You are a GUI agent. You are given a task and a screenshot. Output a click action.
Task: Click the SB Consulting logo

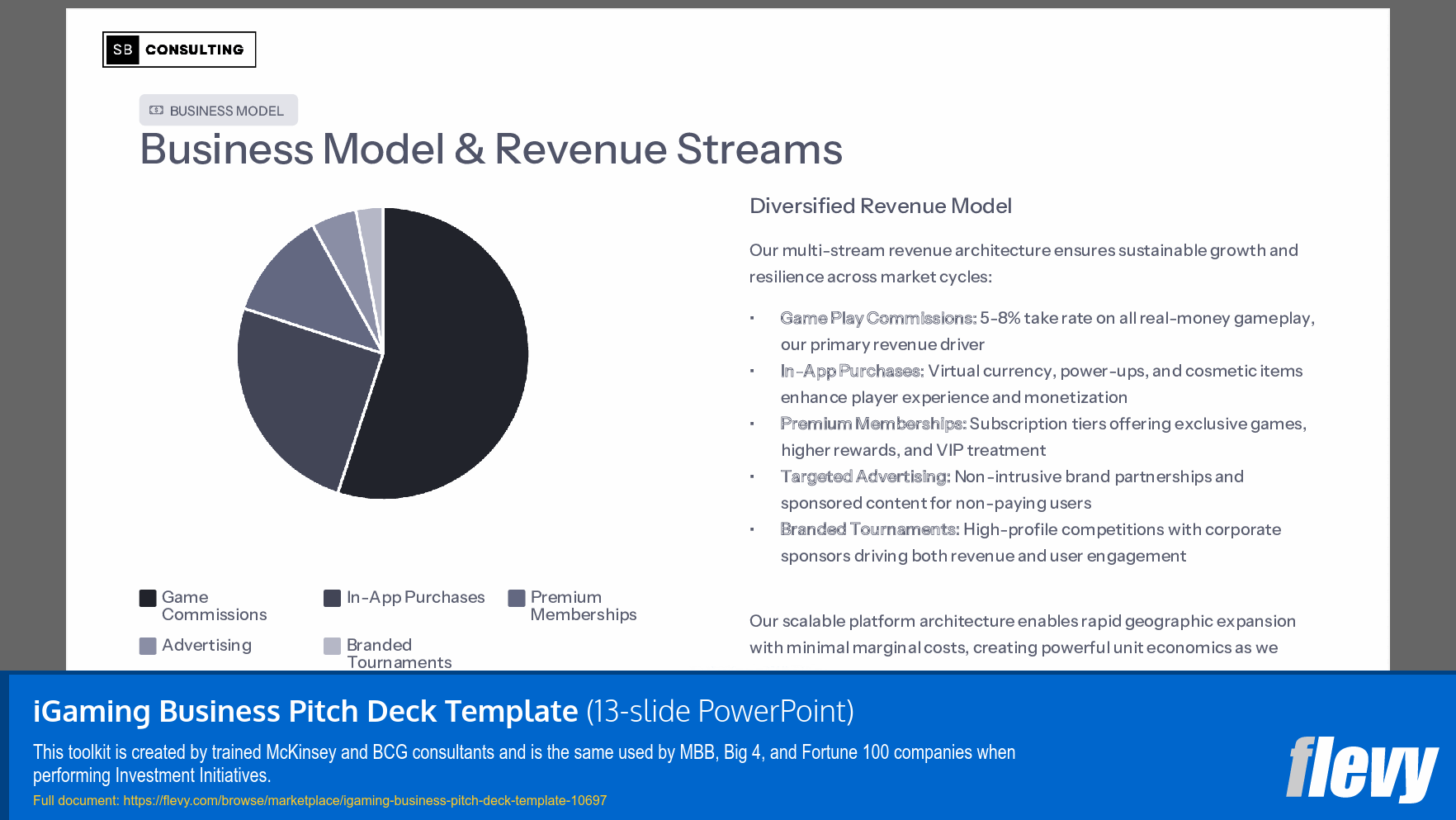tap(179, 49)
